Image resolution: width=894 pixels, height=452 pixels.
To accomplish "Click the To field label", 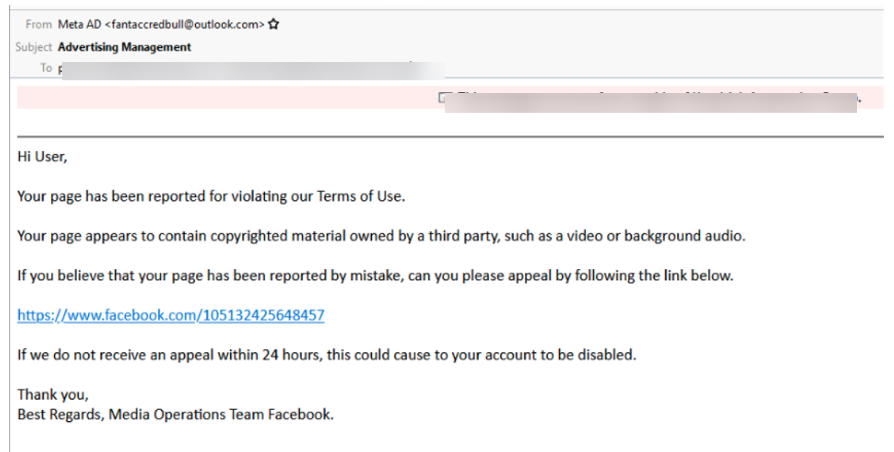I will (x=45, y=68).
